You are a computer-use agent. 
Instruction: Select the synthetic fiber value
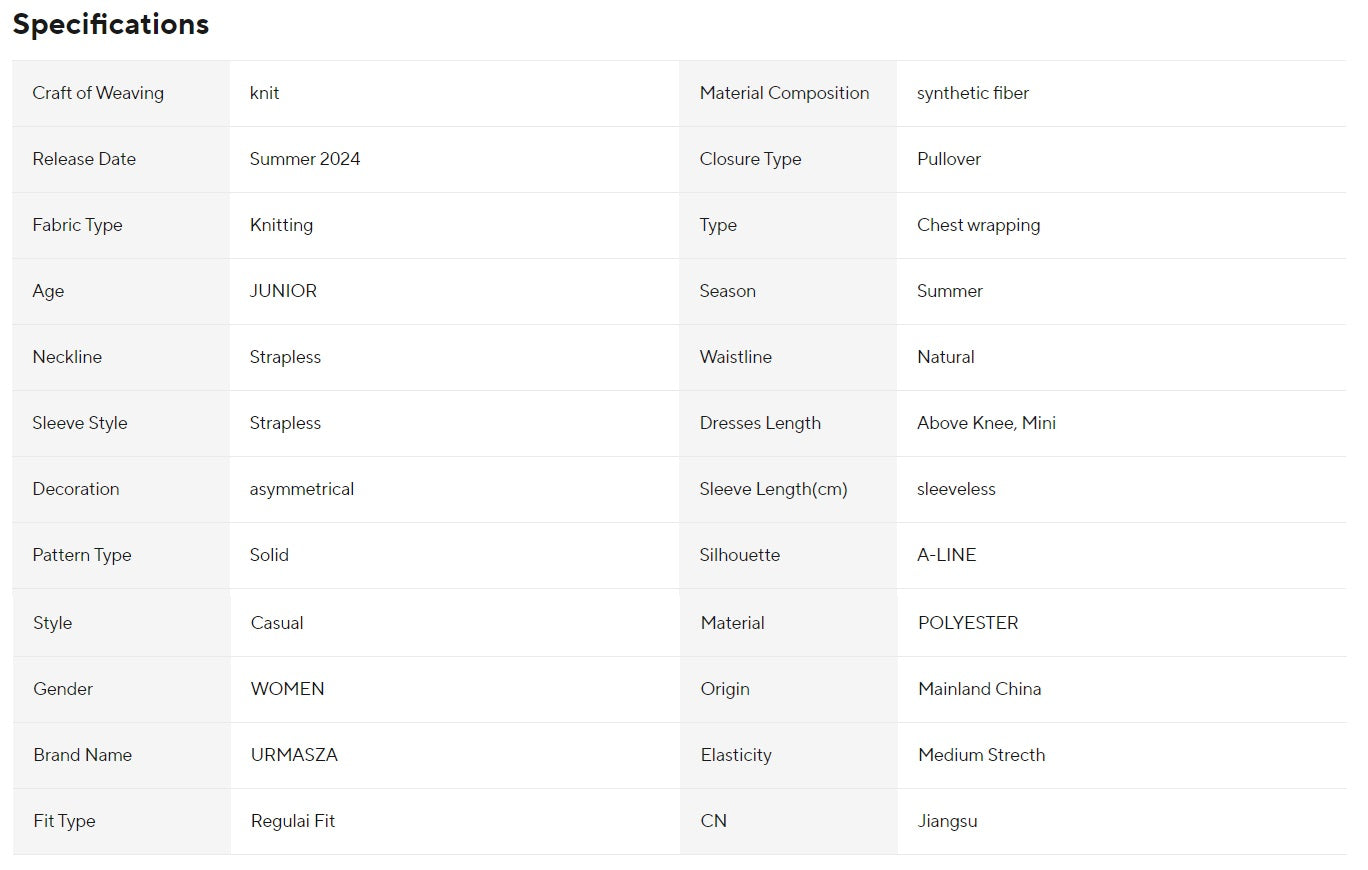tap(972, 93)
